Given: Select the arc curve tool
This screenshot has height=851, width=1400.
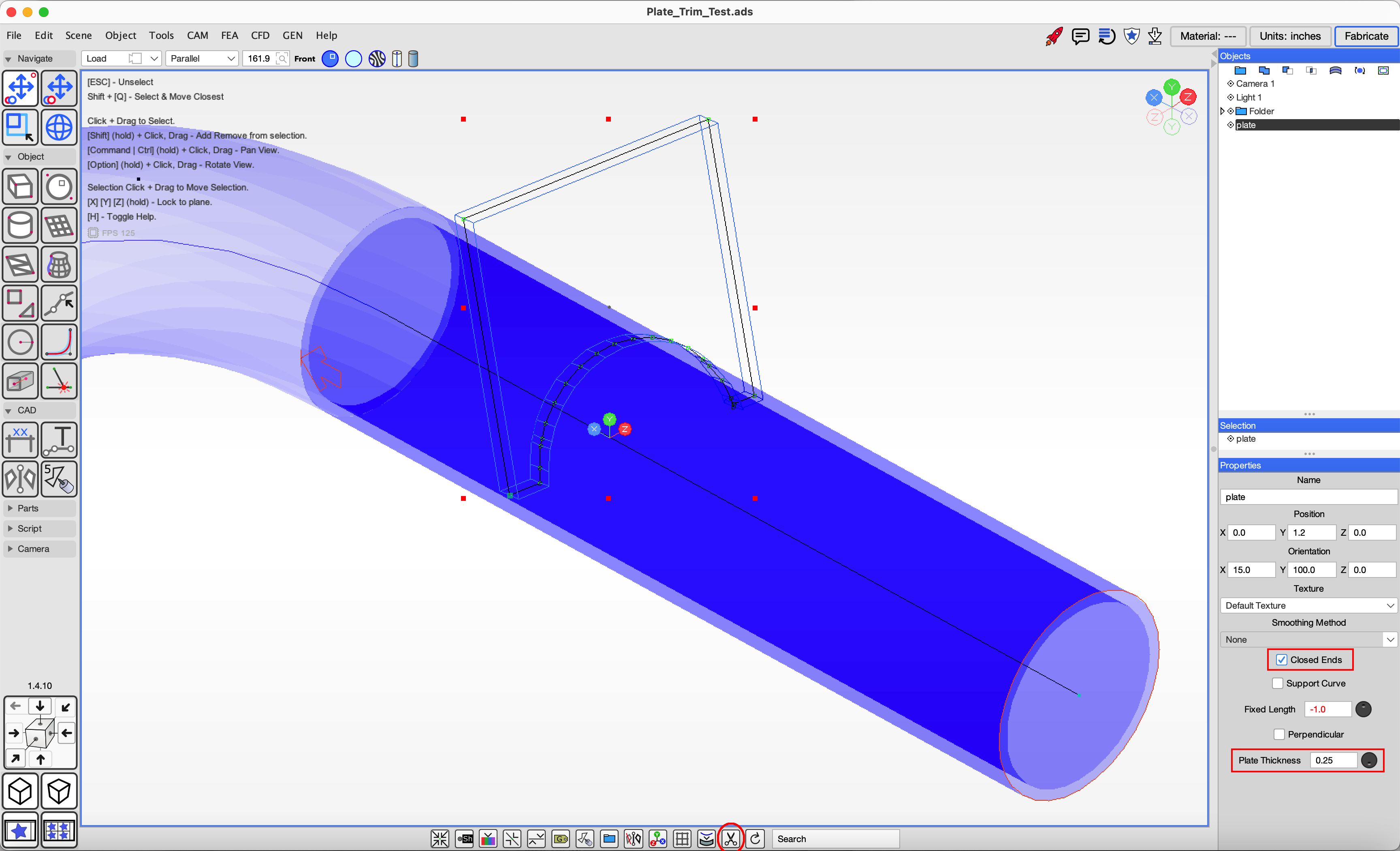Looking at the screenshot, I should (x=59, y=342).
